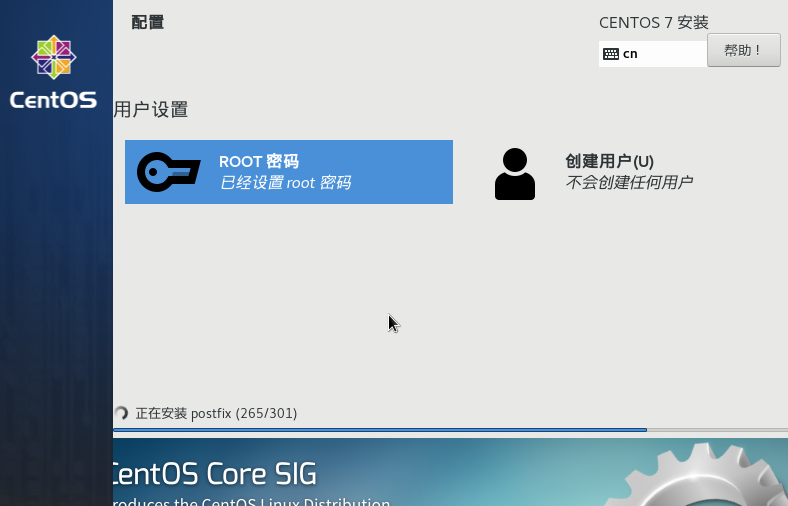Open the 帮助！ help button
This screenshot has width=788, height=506.
[743, 50]
